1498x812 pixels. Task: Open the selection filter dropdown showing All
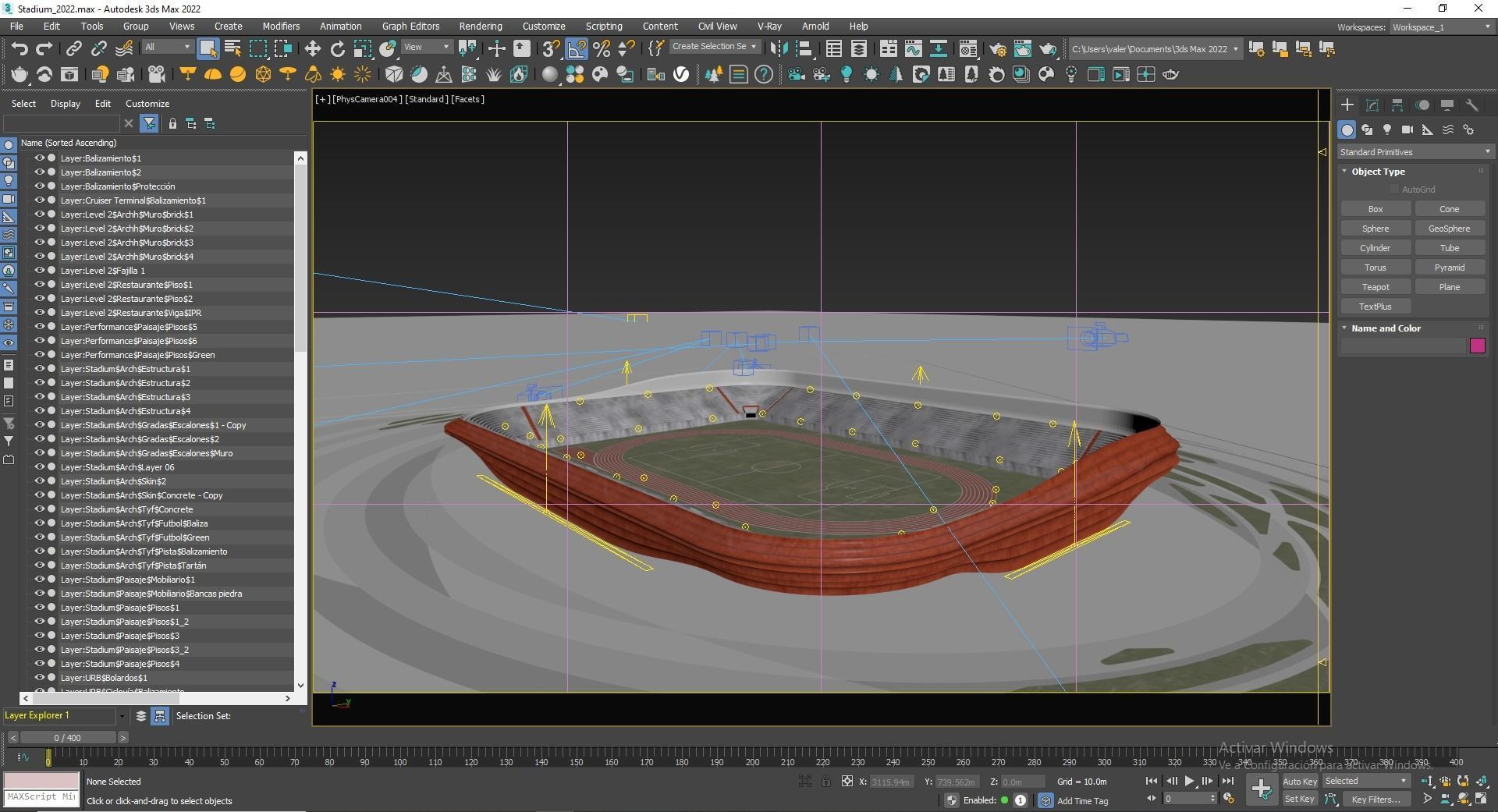(x=166, y=47)
